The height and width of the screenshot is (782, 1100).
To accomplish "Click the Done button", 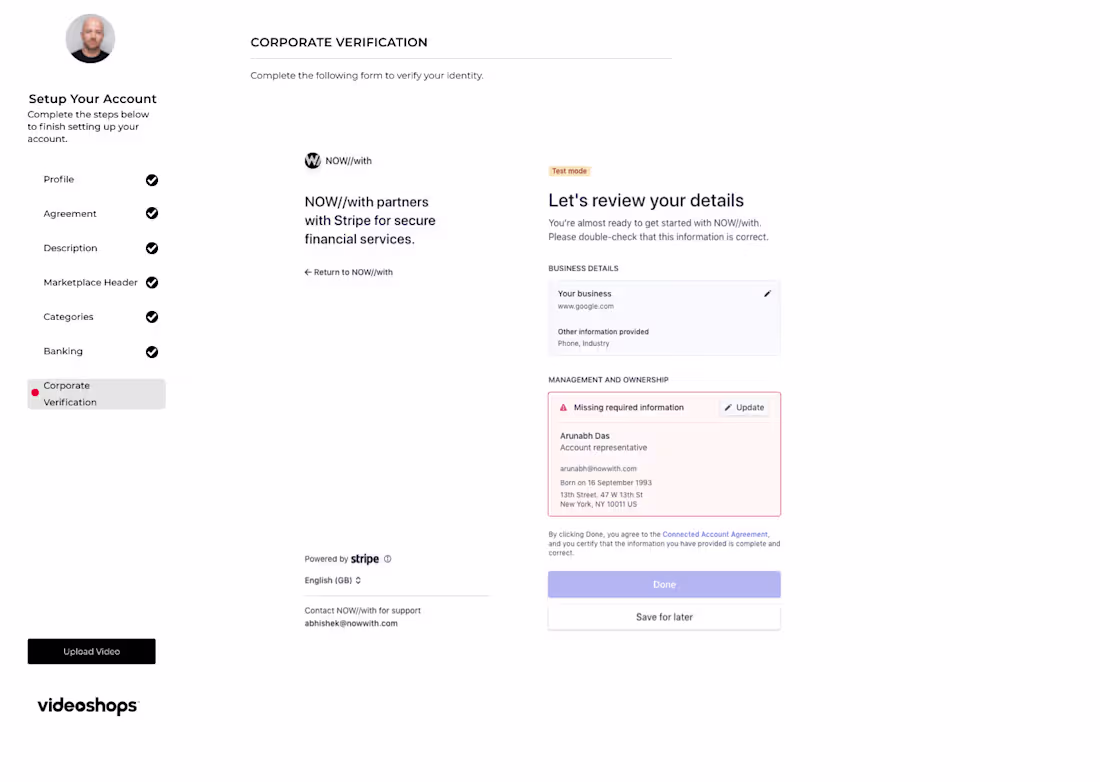I will pyautogui.click(x=663, y=584).
